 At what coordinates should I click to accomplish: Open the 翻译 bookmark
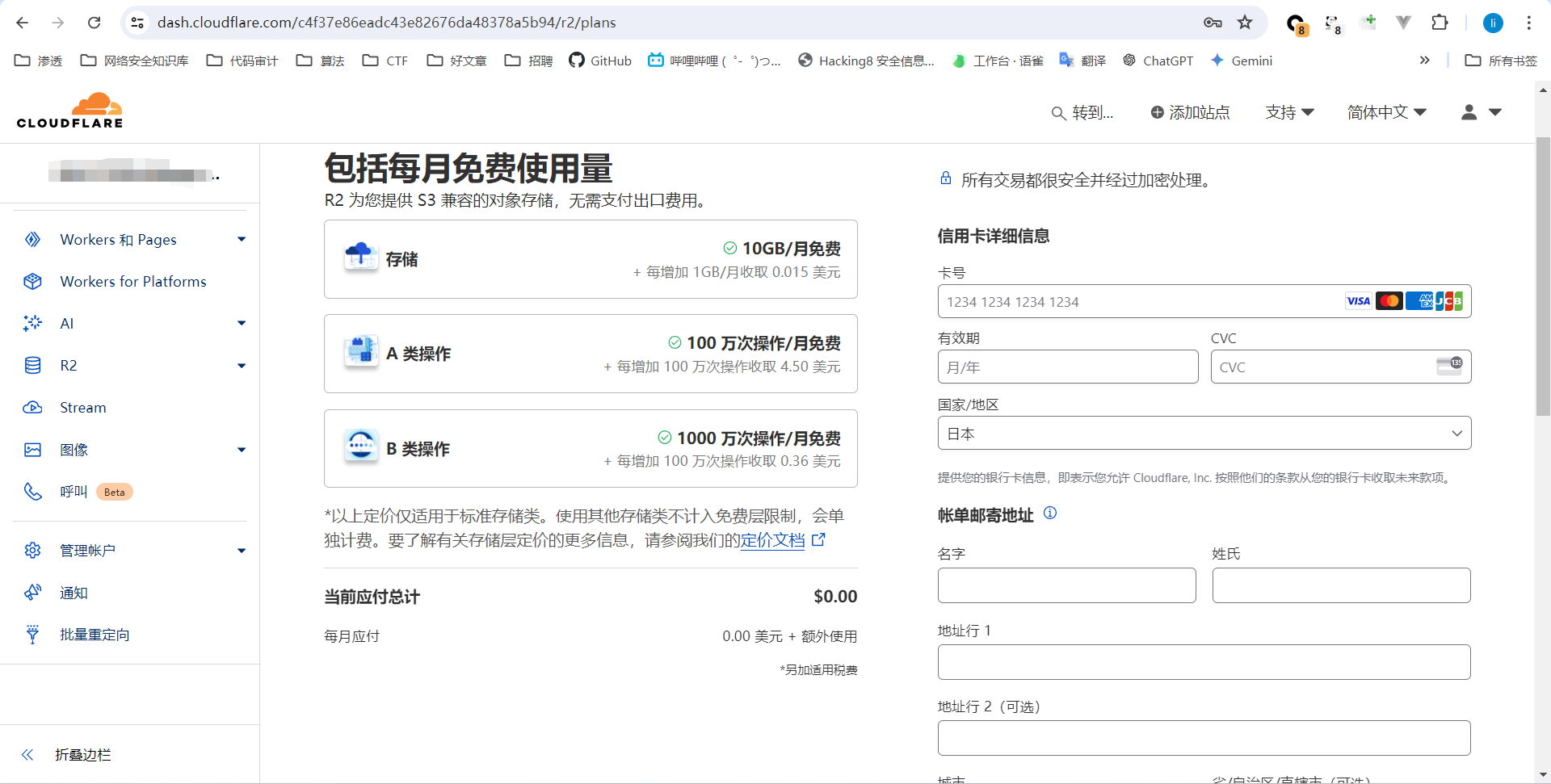point(1082,61)
